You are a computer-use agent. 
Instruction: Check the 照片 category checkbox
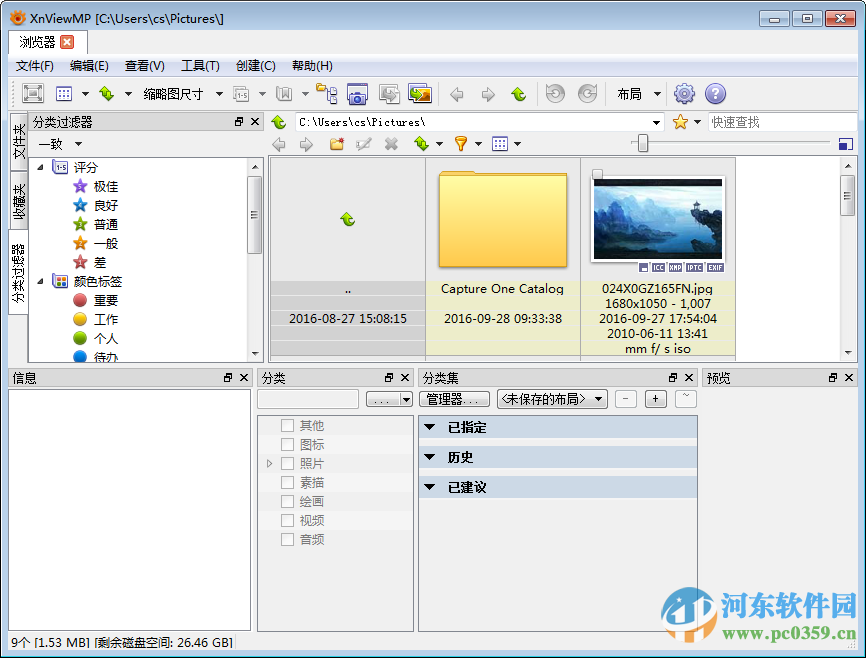tap(287, 463)
